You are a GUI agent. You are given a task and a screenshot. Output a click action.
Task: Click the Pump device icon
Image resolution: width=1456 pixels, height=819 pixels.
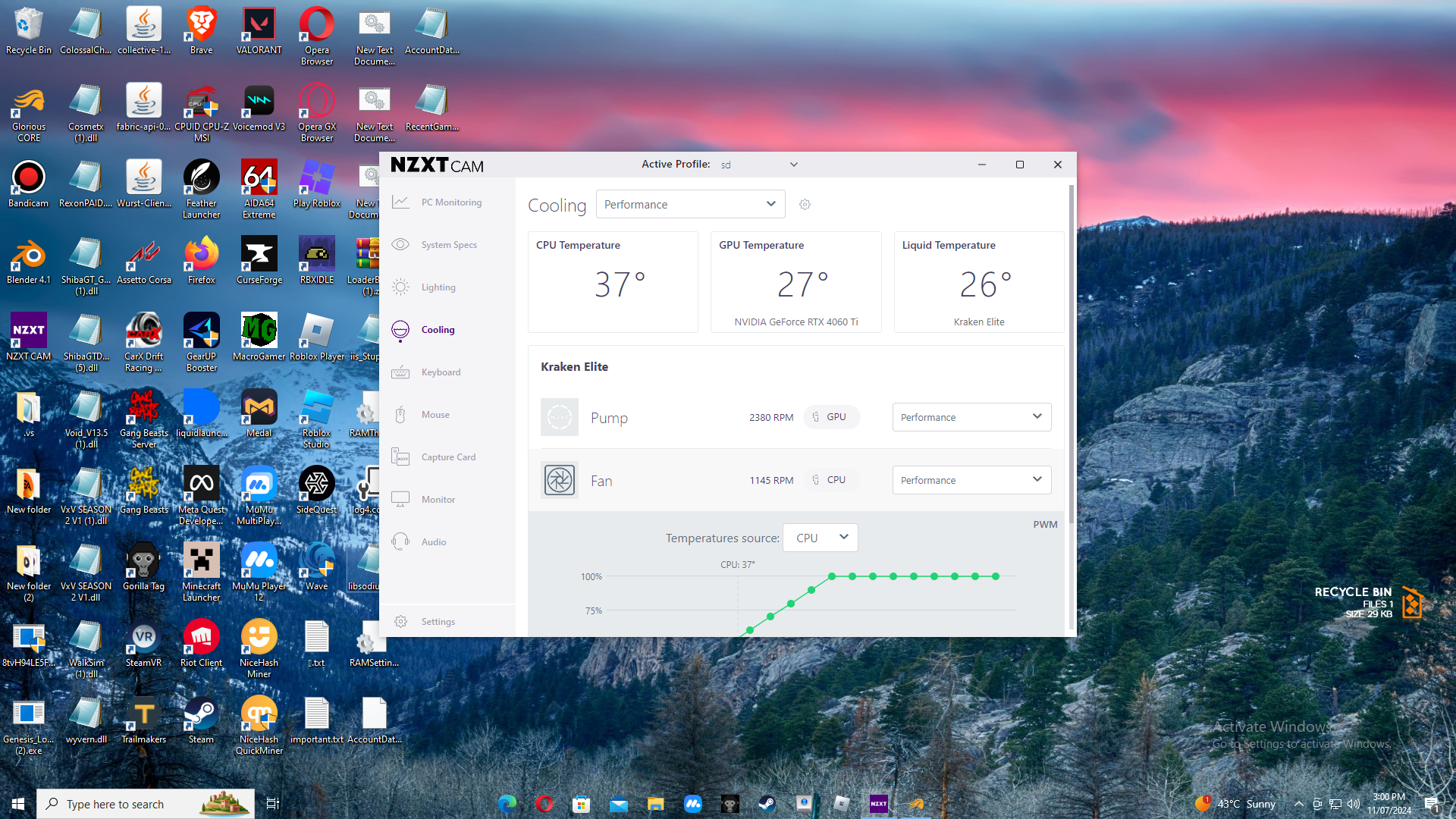tap(560, 417)
